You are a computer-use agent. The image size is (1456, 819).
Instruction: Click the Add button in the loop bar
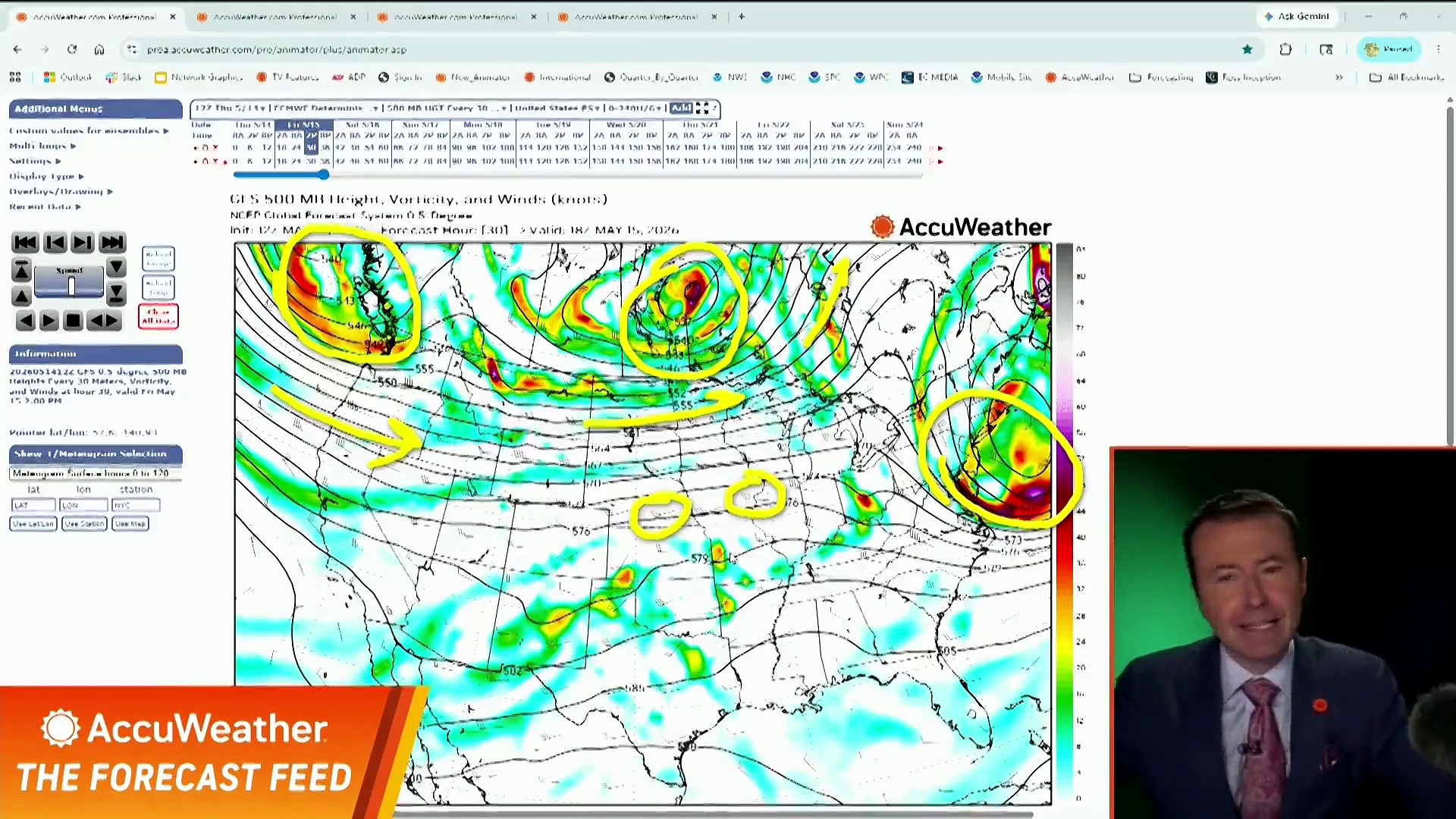(681, 108)
